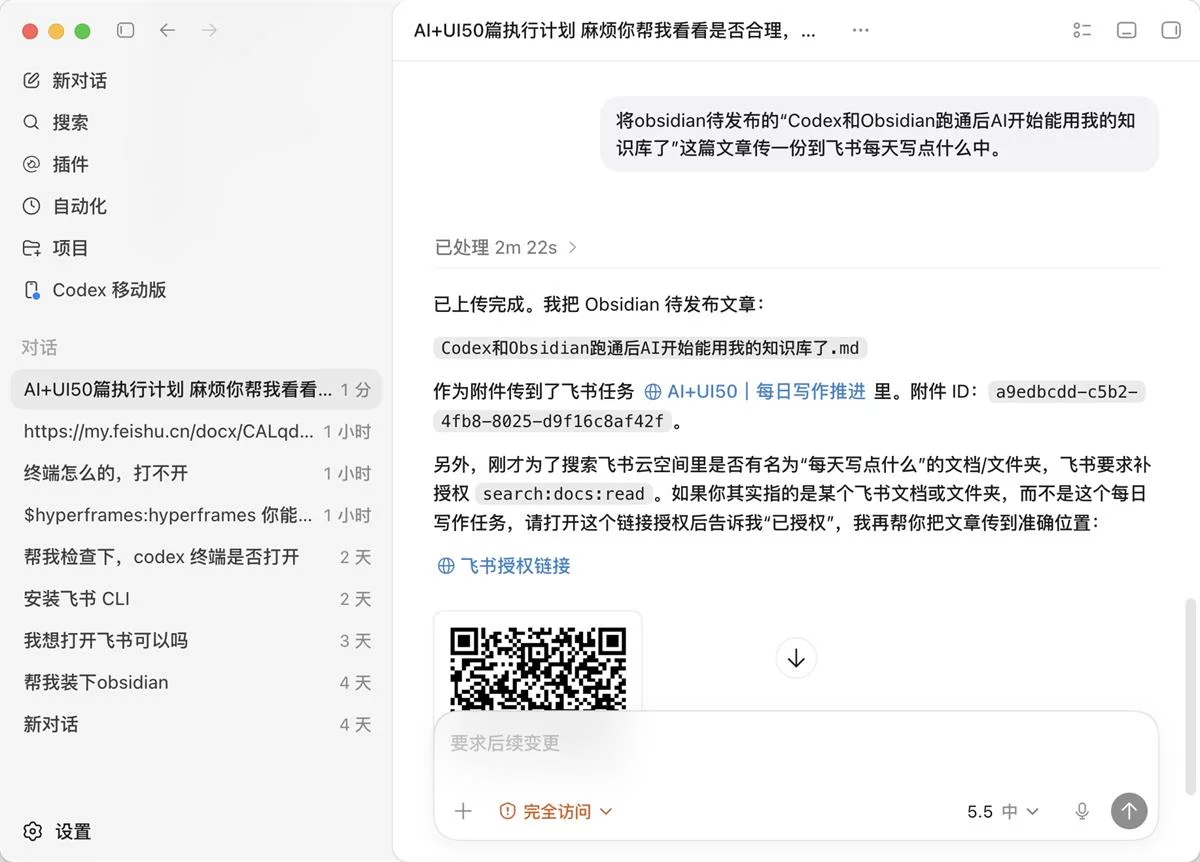Select the conversation AI+UI50篇执行计划
This screenshot has width=1200, height=862.
coord(197,390)
